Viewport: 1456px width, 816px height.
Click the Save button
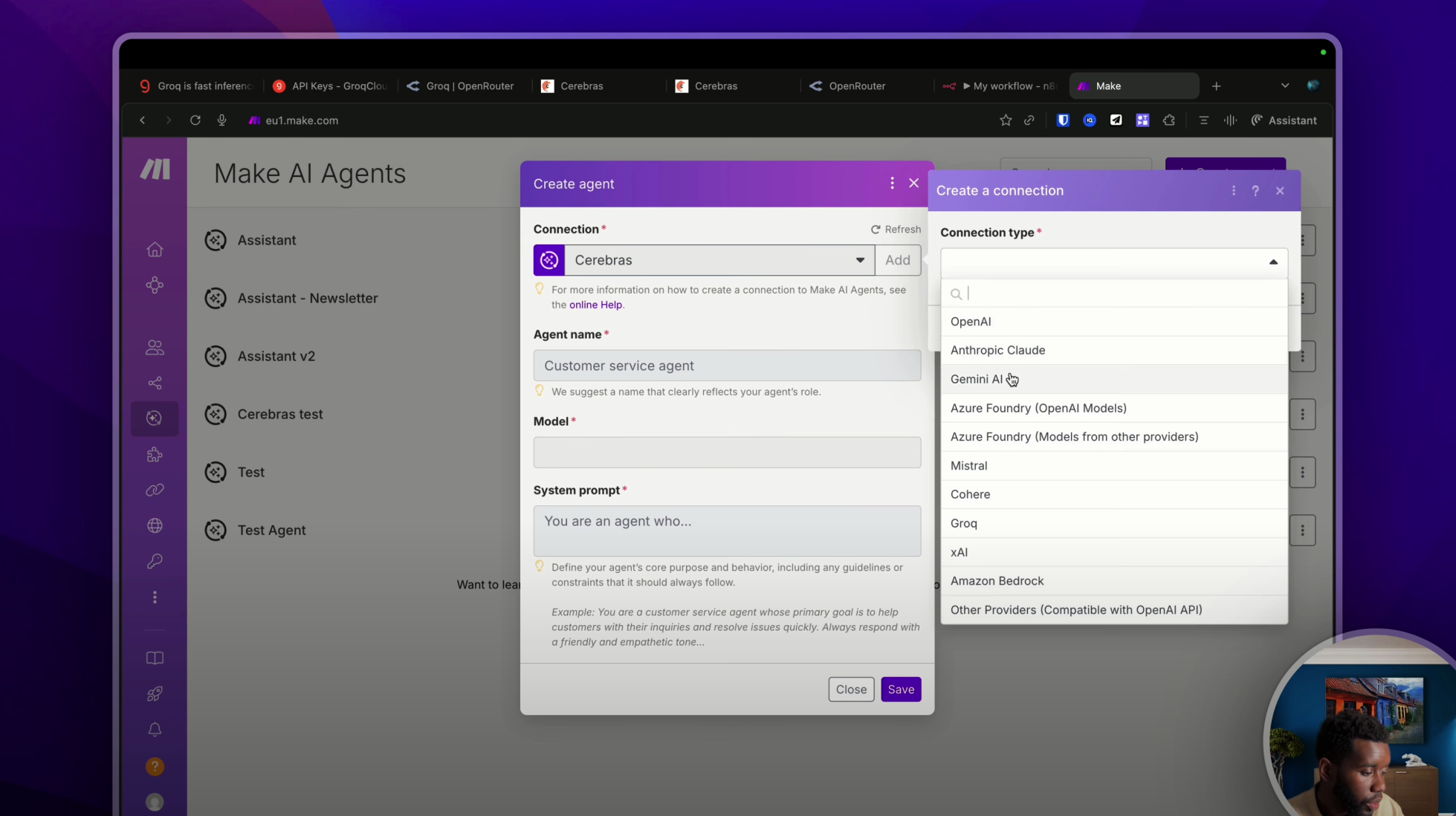(901, 690)
